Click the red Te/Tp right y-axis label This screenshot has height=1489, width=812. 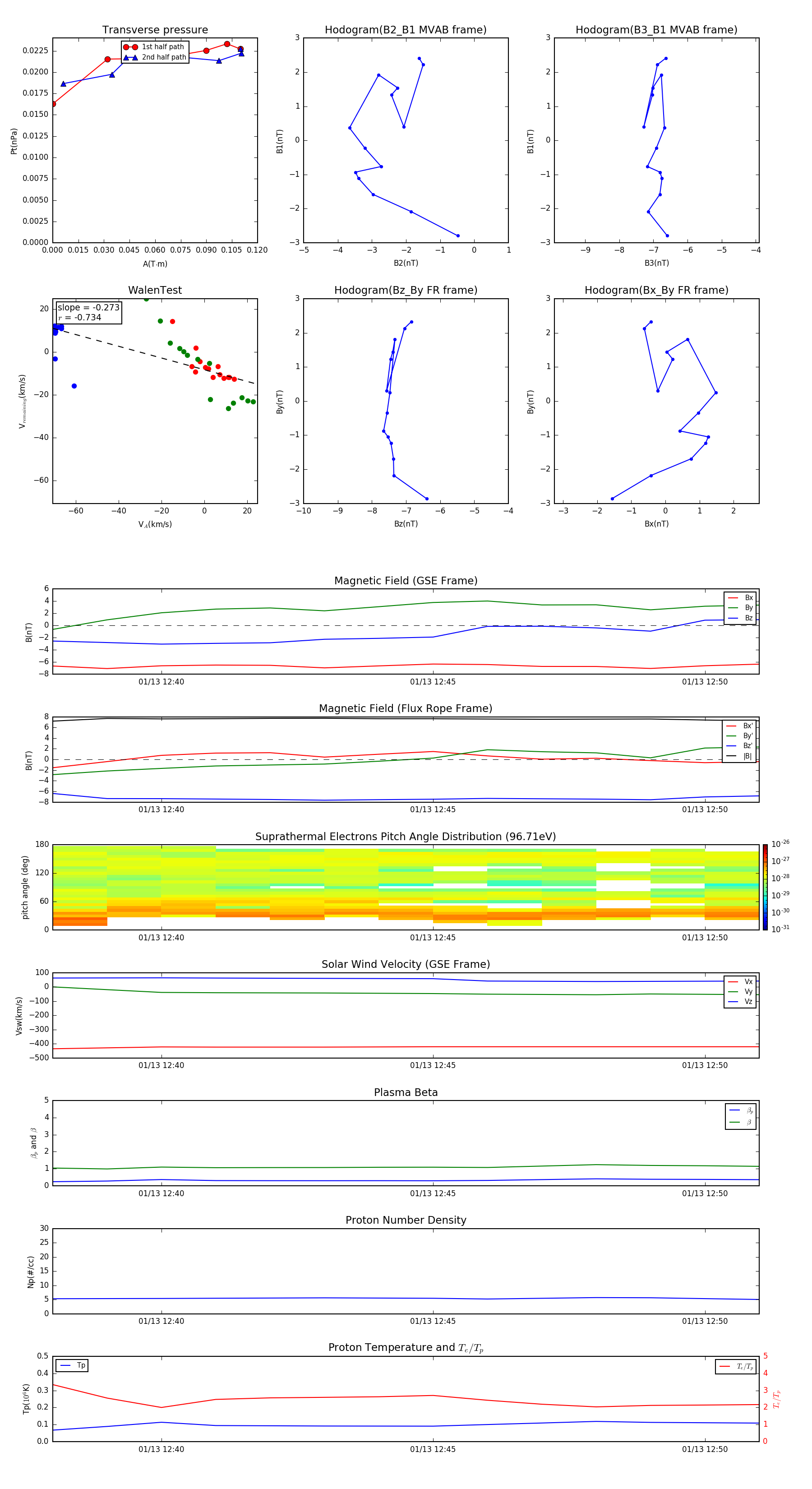coord(777,1399)
